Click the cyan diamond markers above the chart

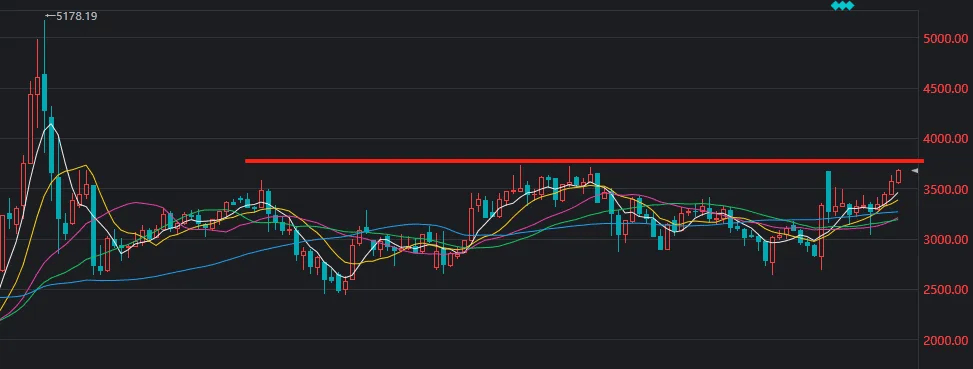click(842, 6)
